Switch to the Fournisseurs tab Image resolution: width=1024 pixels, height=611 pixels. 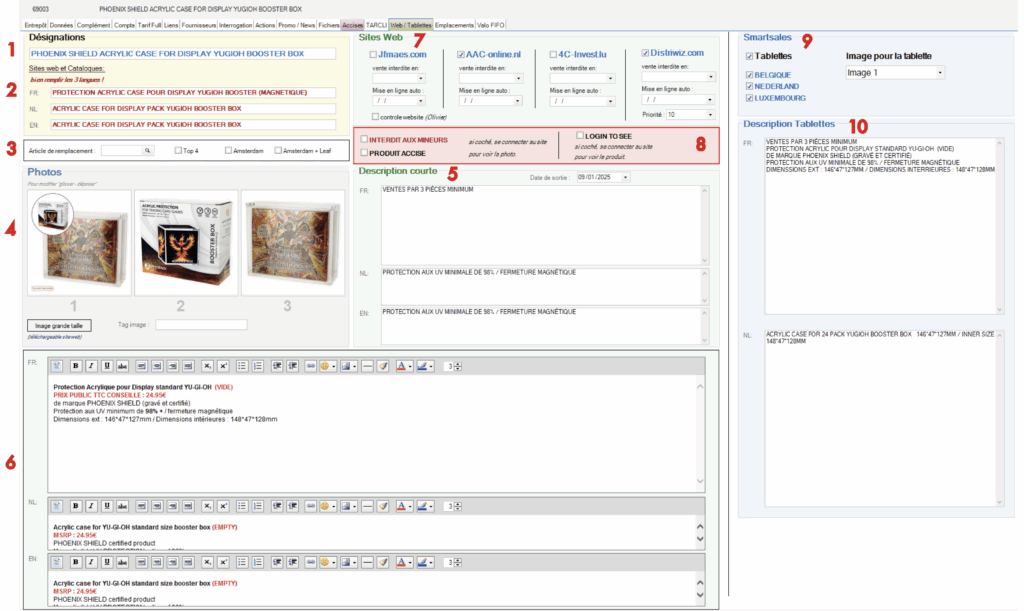[x=200, y=24]
